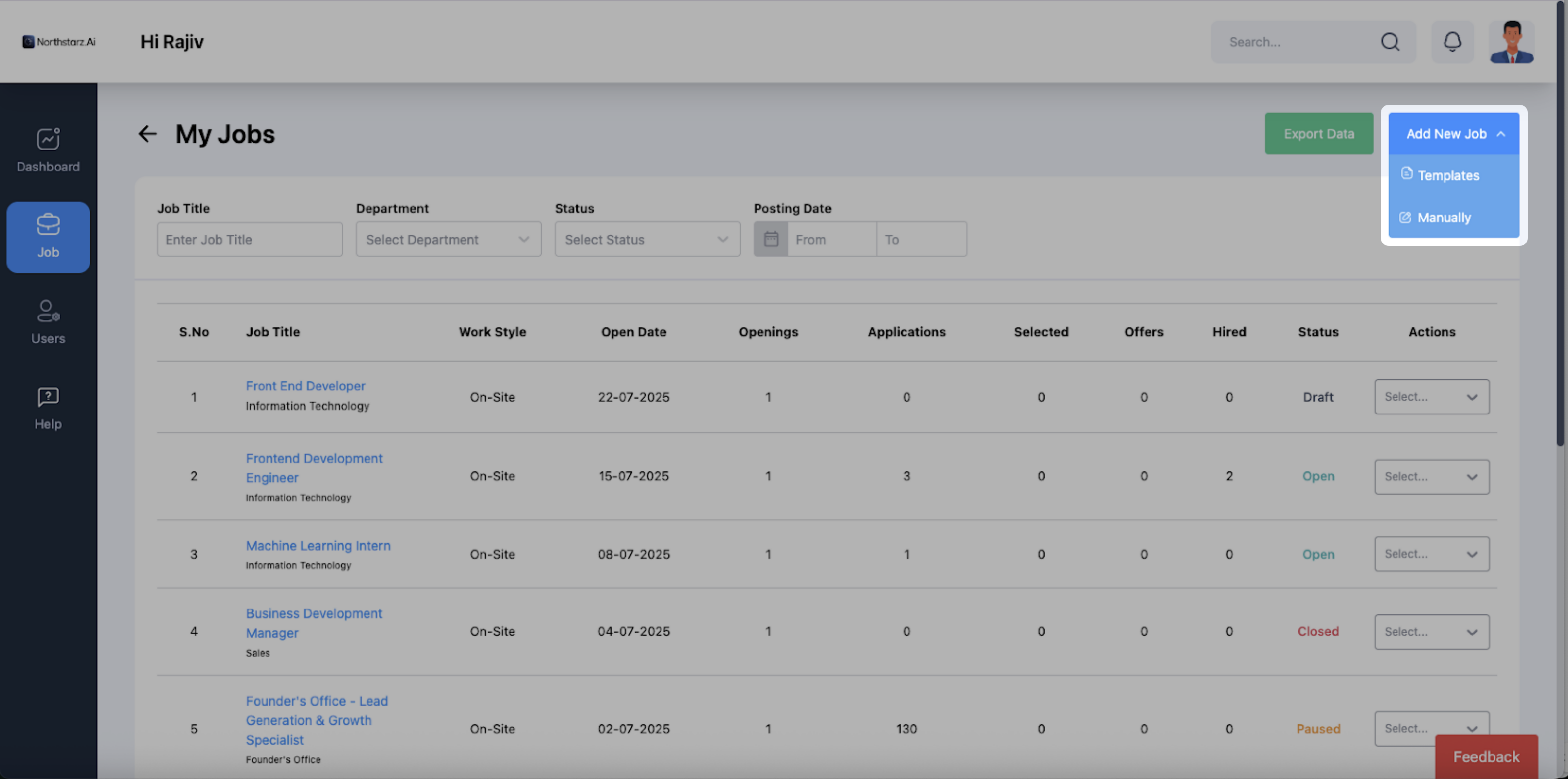The height and width of the screenshot is (779, 1568).
Task: Open Actions dropdown for Front End Developer
Action: [1431, 397]
